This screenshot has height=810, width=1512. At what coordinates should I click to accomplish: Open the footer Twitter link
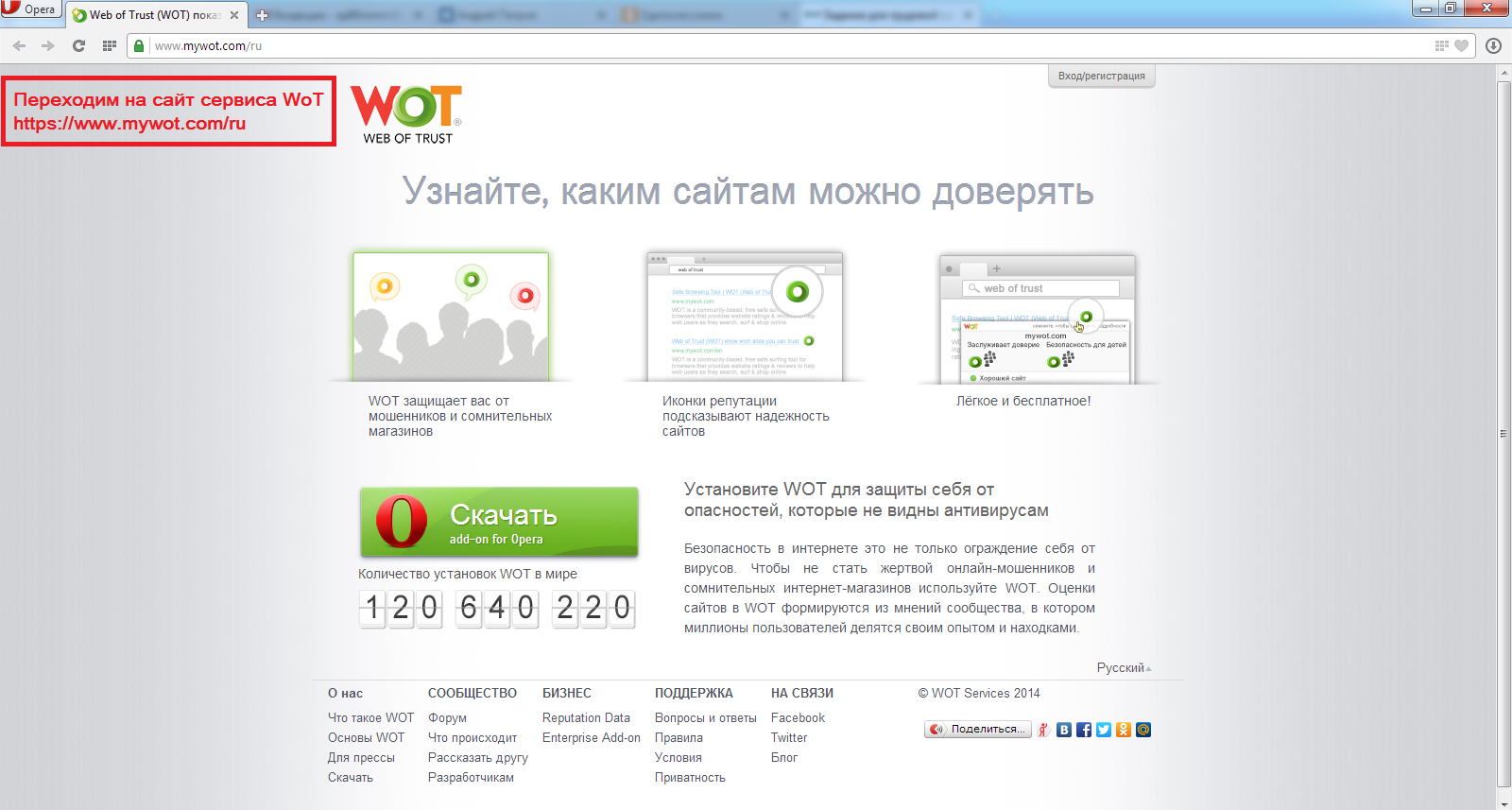[789, 737]
